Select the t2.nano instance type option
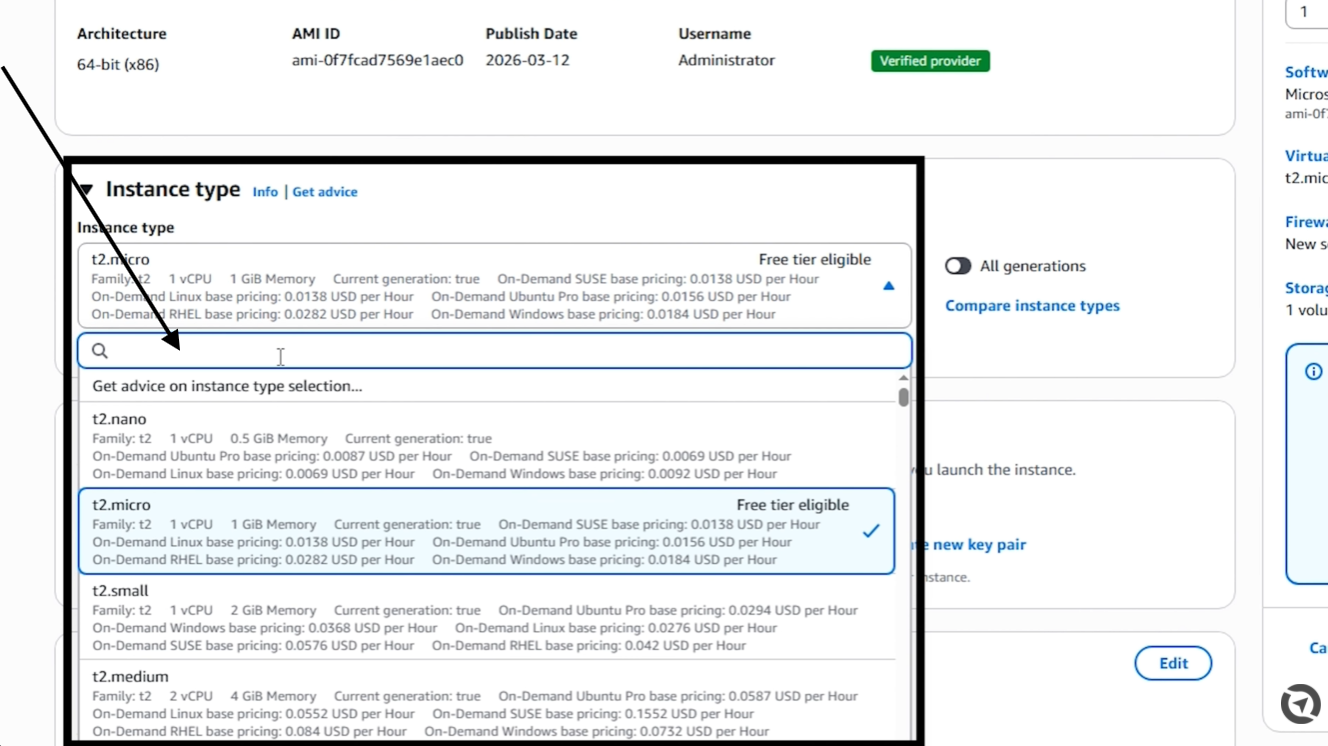1328x746 pixels. click(487, 446)
